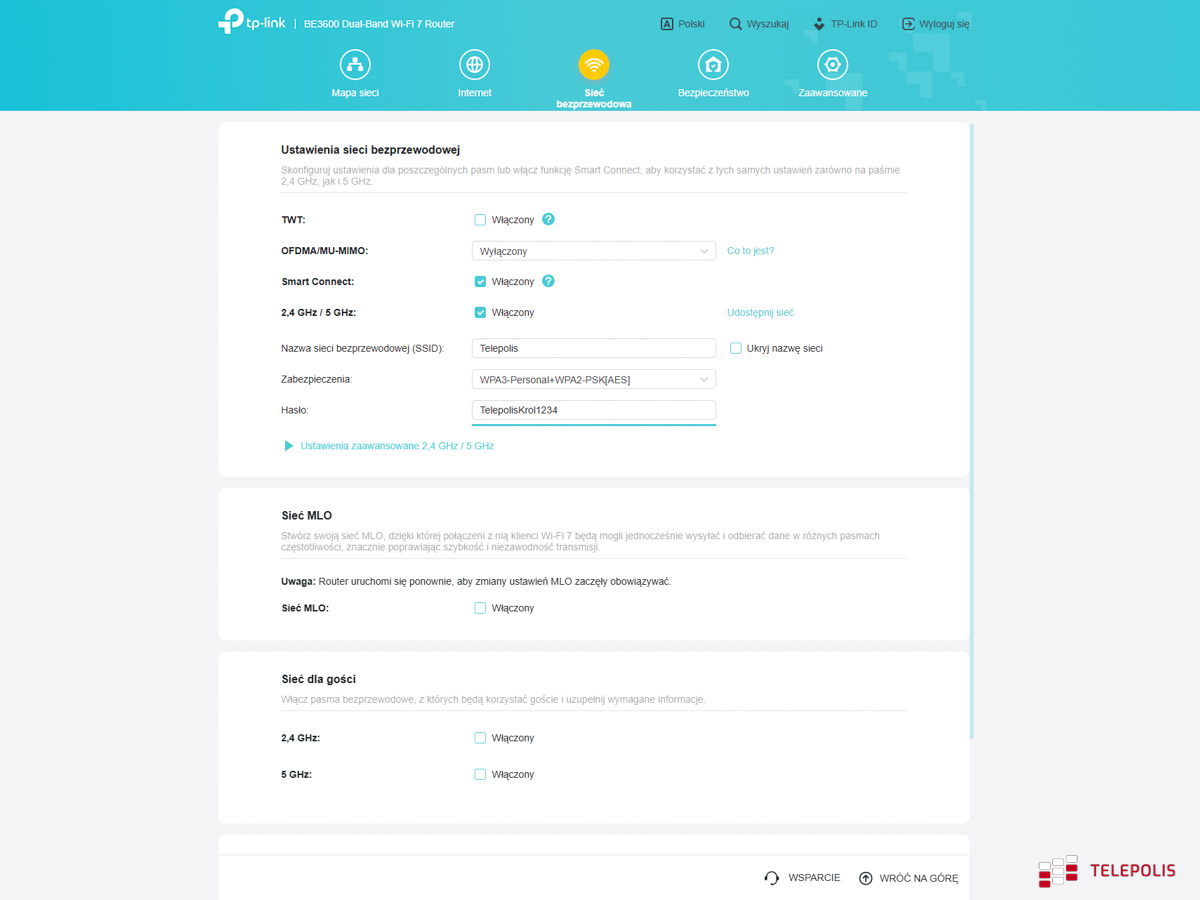Click the help icon beside Smart Connect

point(548,282)
